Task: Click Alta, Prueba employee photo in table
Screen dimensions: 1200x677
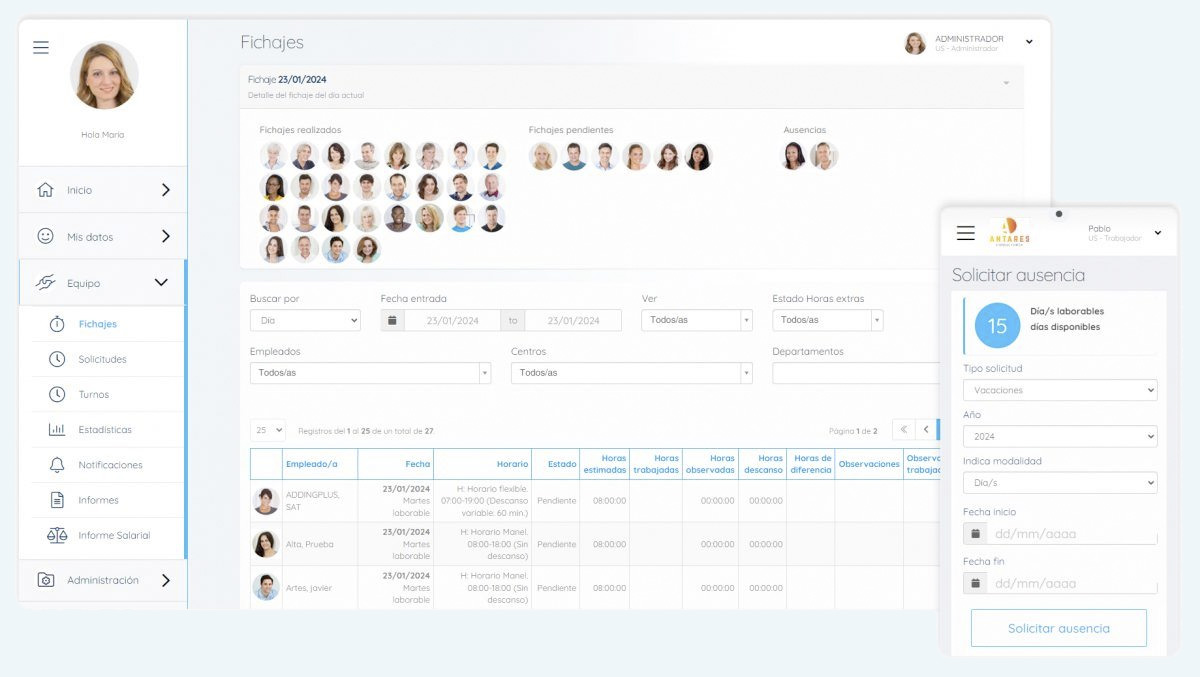Action: point(266,544)
